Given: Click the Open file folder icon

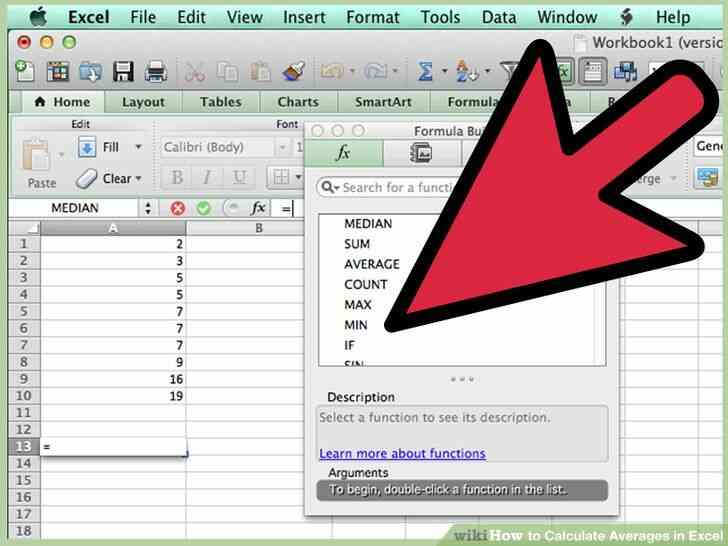Looking at the screenshot, I should [x=91, y=72].
